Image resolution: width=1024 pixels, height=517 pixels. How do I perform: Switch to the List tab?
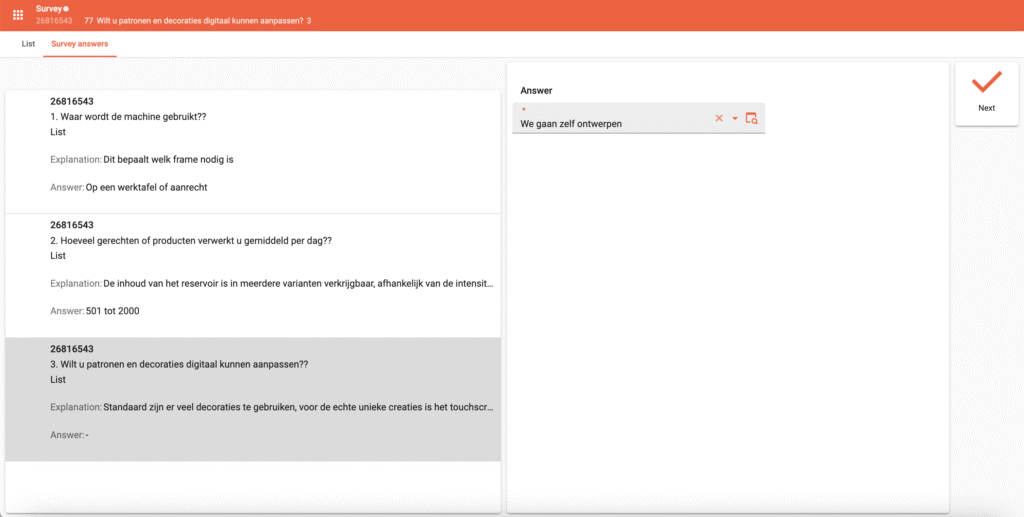pyautogui.click(x=28, y=44)
